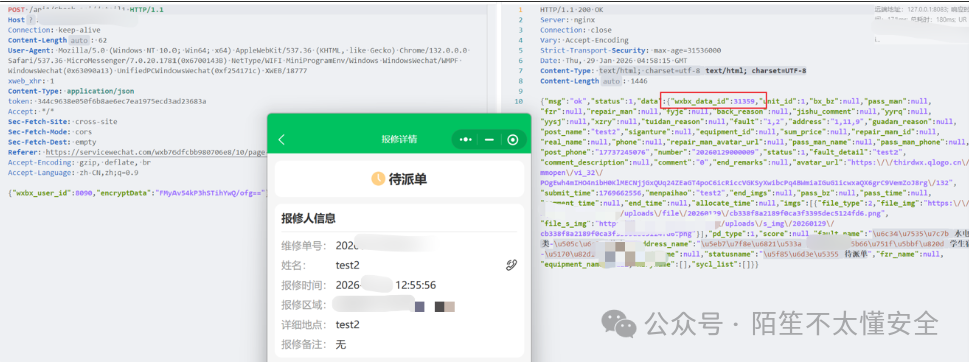Click the 报修时间 time 12:55:56
969x362 pixels.
(416, 285)
